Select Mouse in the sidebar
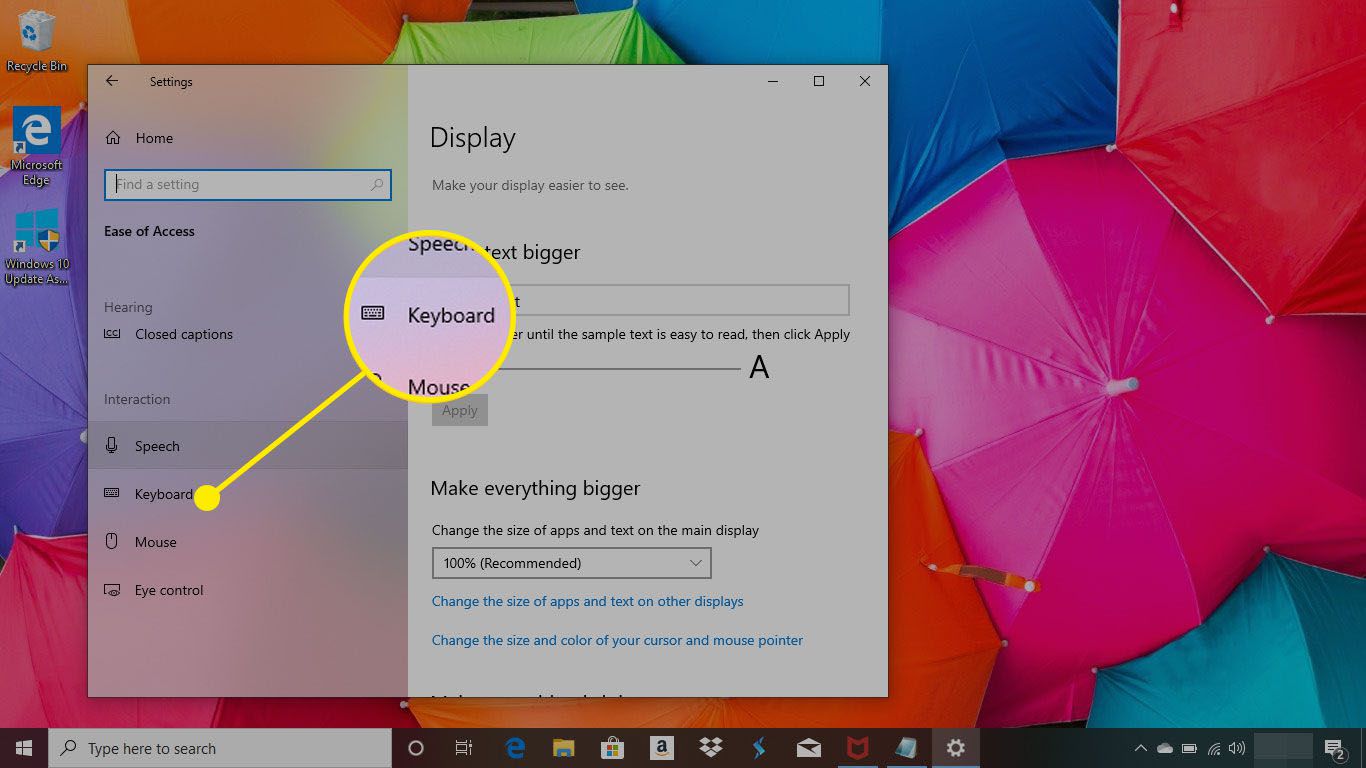This screenshot has height=768, width=1366. click(x=247, y=542)
